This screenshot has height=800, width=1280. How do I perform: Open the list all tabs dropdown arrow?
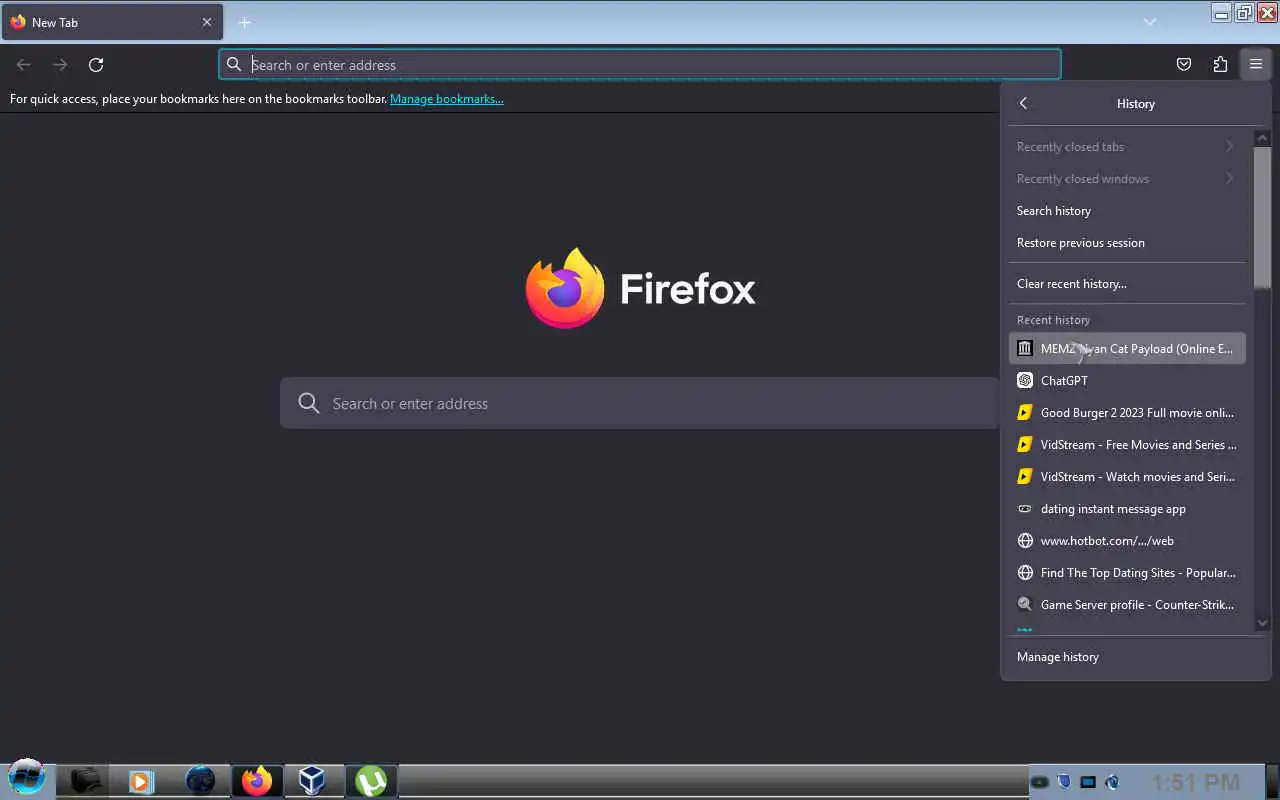[x=1150, y=22]
